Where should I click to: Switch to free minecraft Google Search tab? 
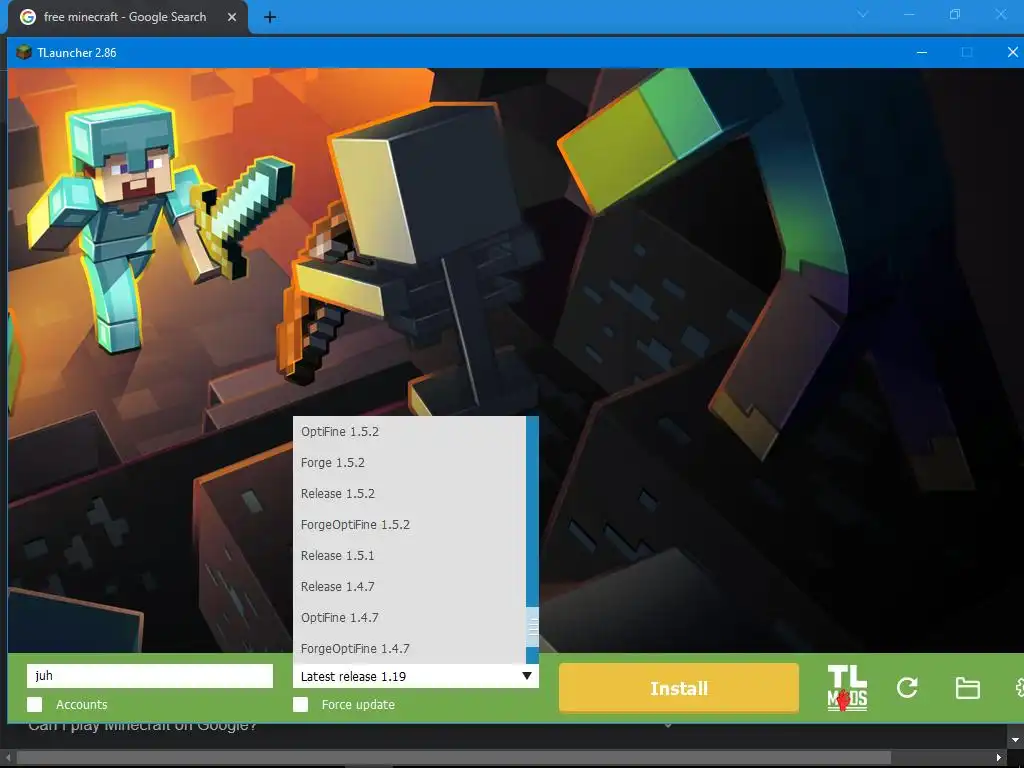[127, 18]
